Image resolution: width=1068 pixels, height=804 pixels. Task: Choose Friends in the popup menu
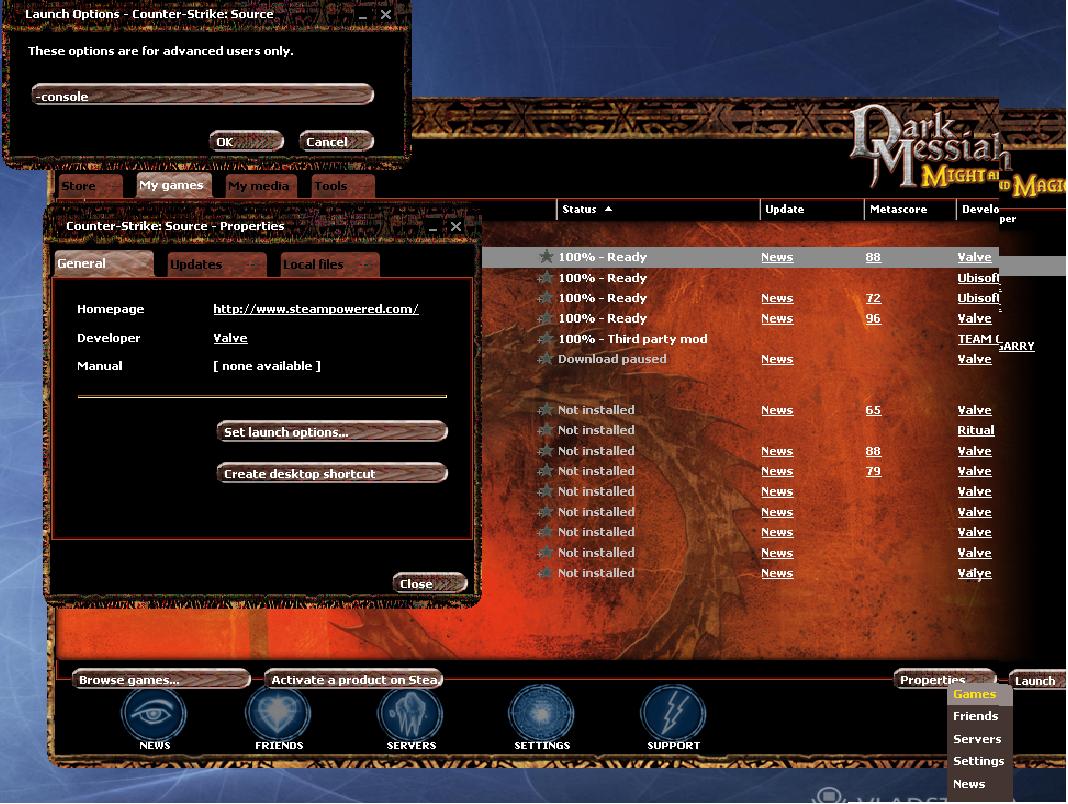(x=978, y=716)
